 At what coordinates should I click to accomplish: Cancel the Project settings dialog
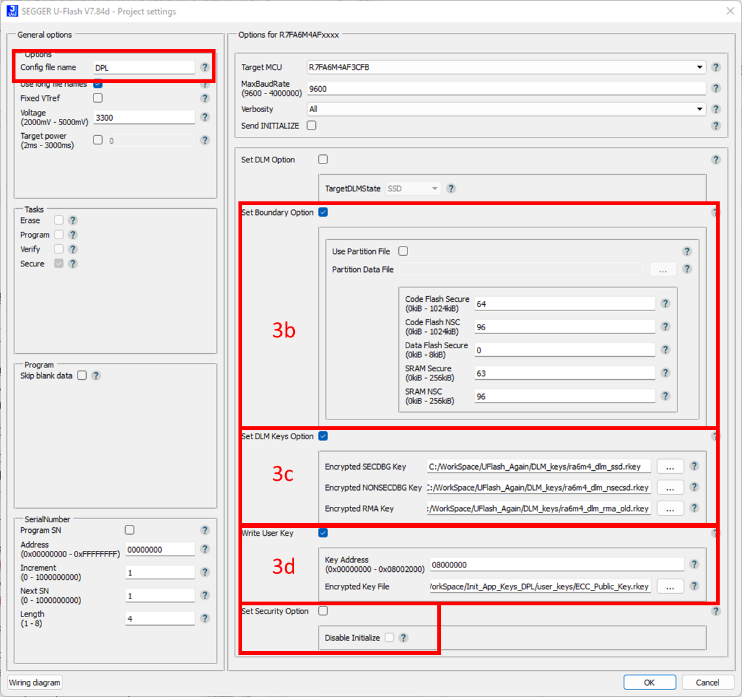pos(707,682)
